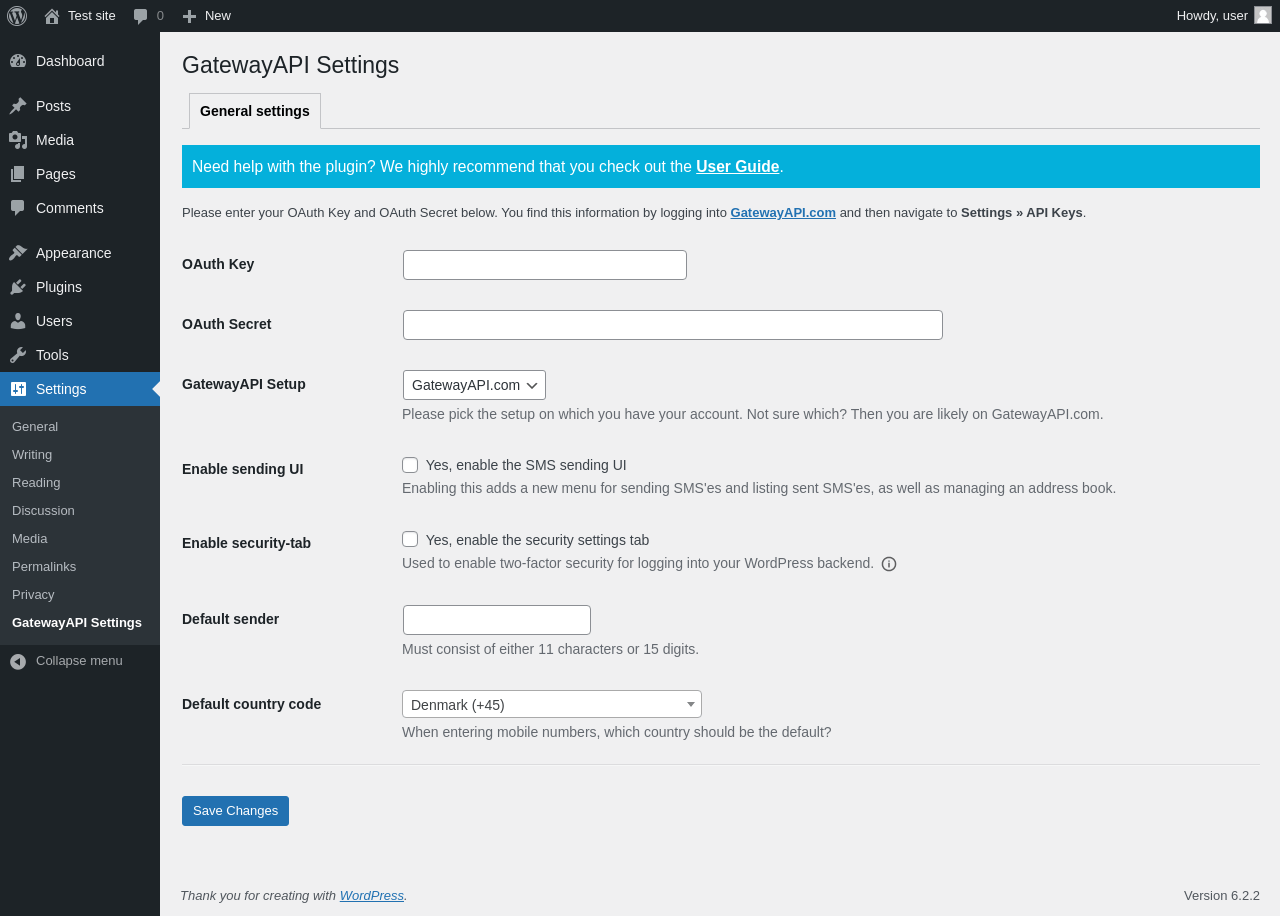This screenshot has height=916, width=1280.
Task: Click the Appearance paintbrush icon
Action: (x=18, y=253)
